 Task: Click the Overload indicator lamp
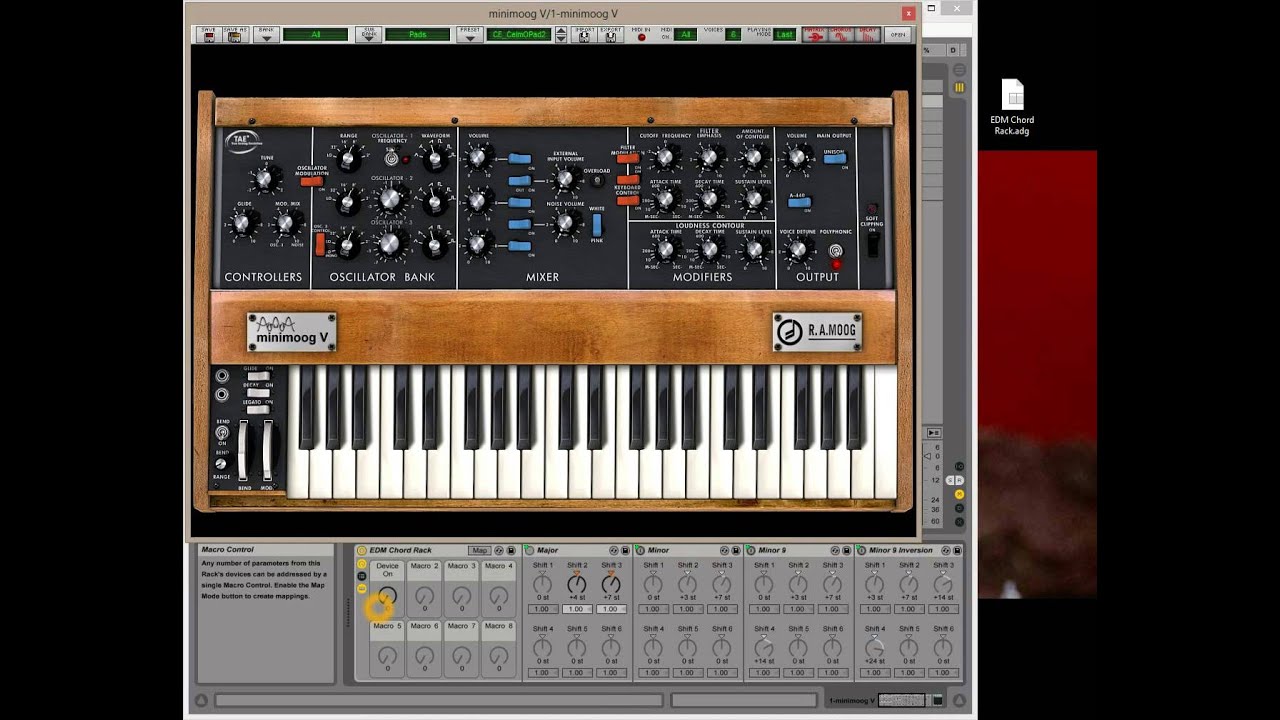coord(598,181)
